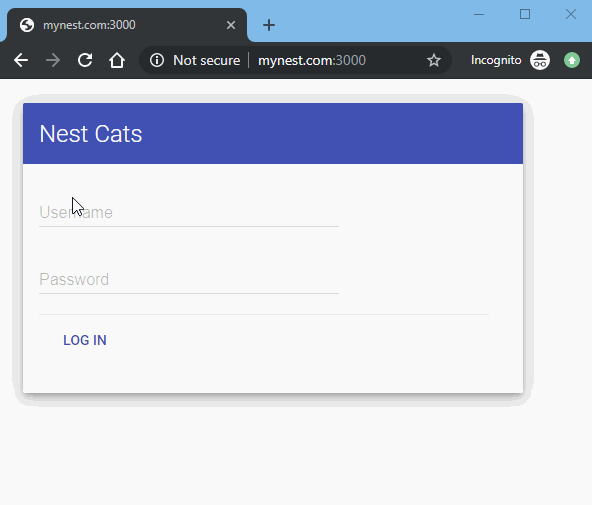592x505 pixels.
Task: Focus the Username field
Action: [x=189, y=212]
